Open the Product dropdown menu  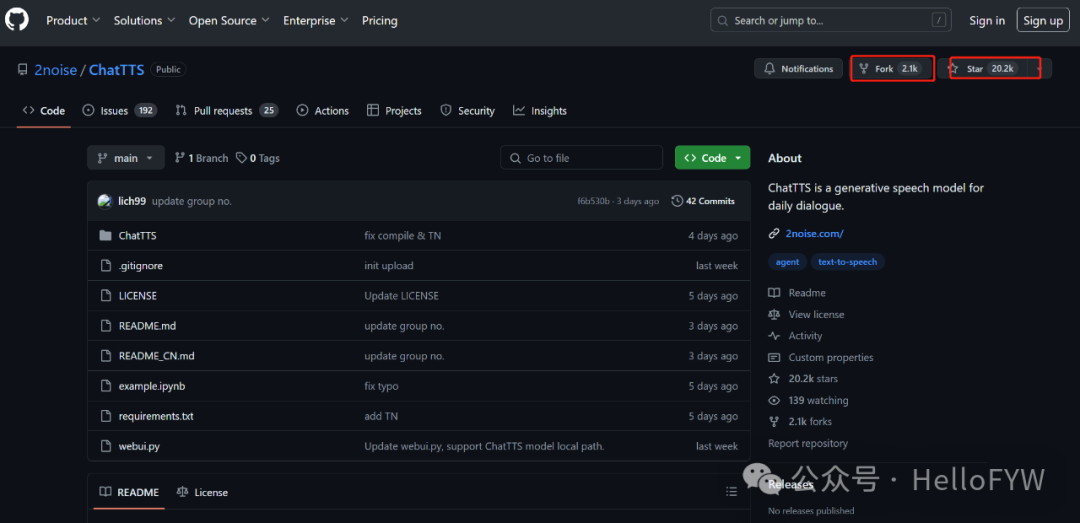[73, 21]
